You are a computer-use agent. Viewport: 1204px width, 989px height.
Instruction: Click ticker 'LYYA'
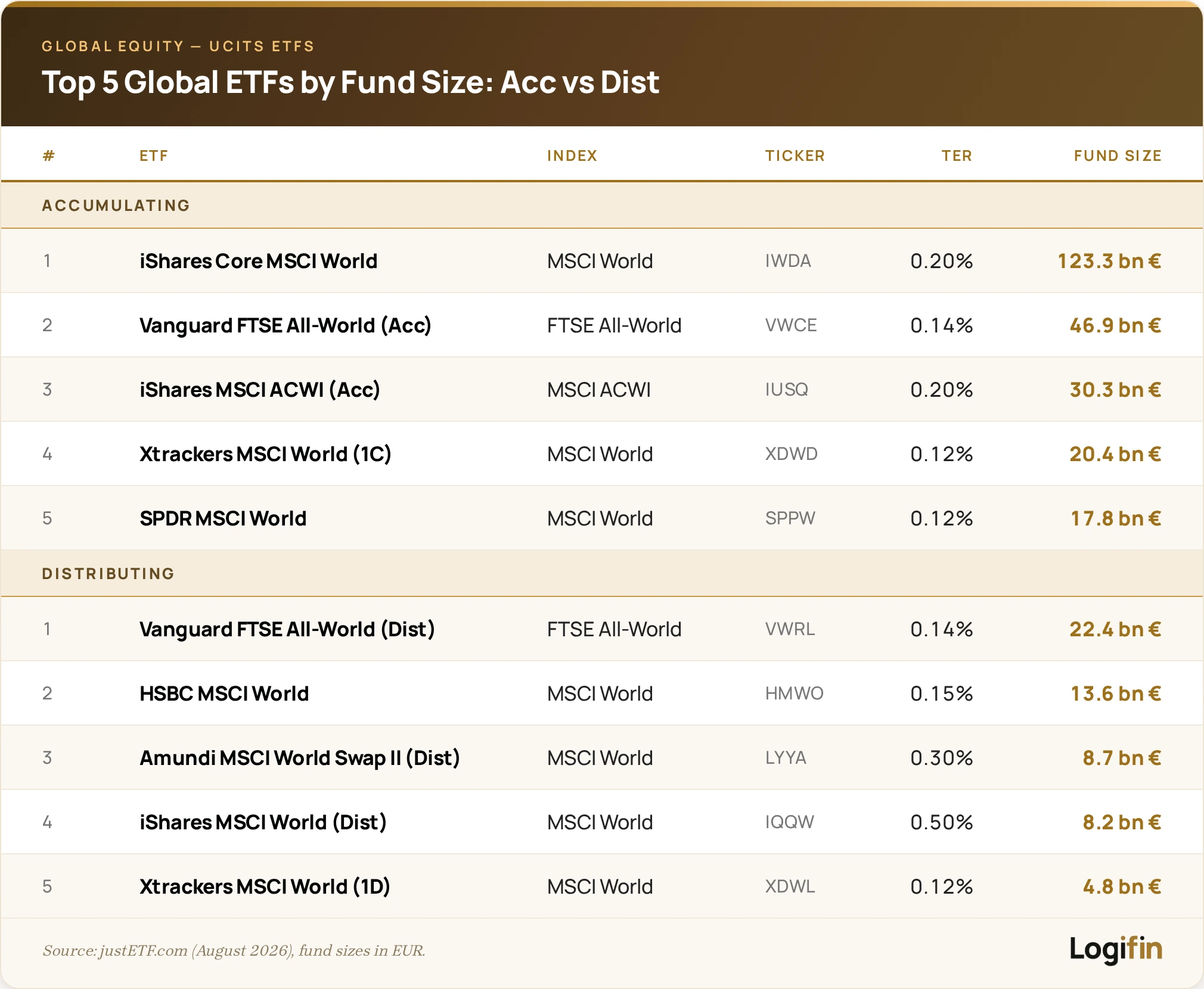786,758
